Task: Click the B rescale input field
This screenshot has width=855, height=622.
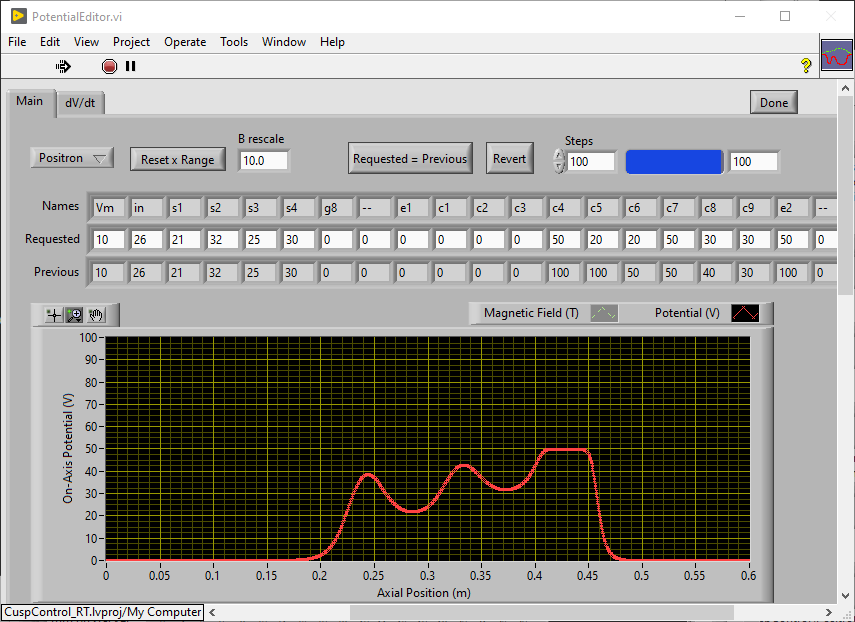Action: click(x=264, y=160)
